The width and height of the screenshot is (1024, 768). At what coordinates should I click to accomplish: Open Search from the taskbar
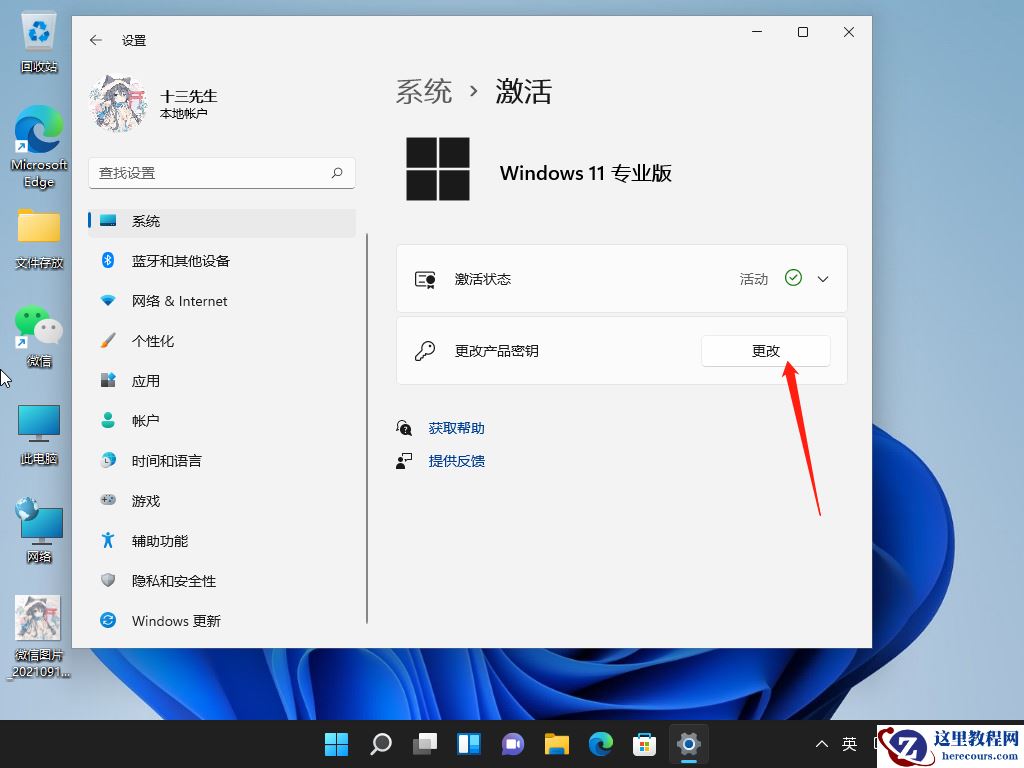[x=381, y=744]
